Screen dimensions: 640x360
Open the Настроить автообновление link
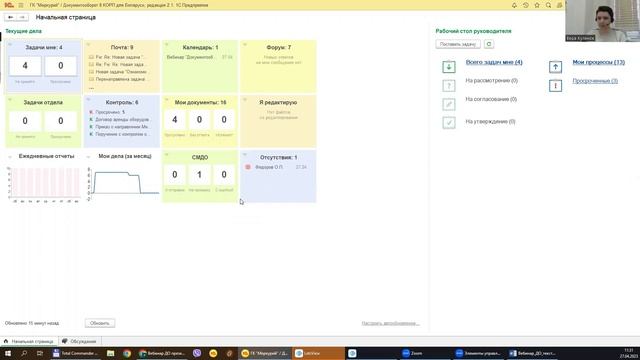pyautogui.click(x=390, y=323)
